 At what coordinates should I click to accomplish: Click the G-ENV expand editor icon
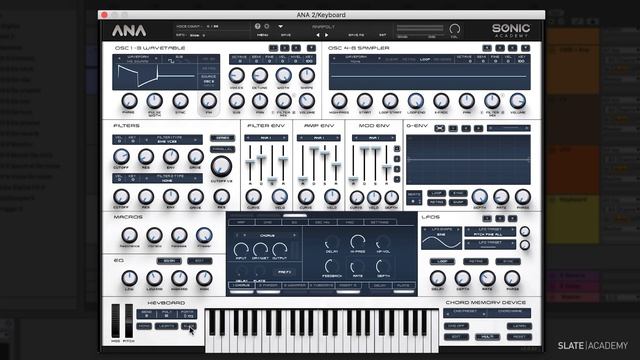coord(440,128)
